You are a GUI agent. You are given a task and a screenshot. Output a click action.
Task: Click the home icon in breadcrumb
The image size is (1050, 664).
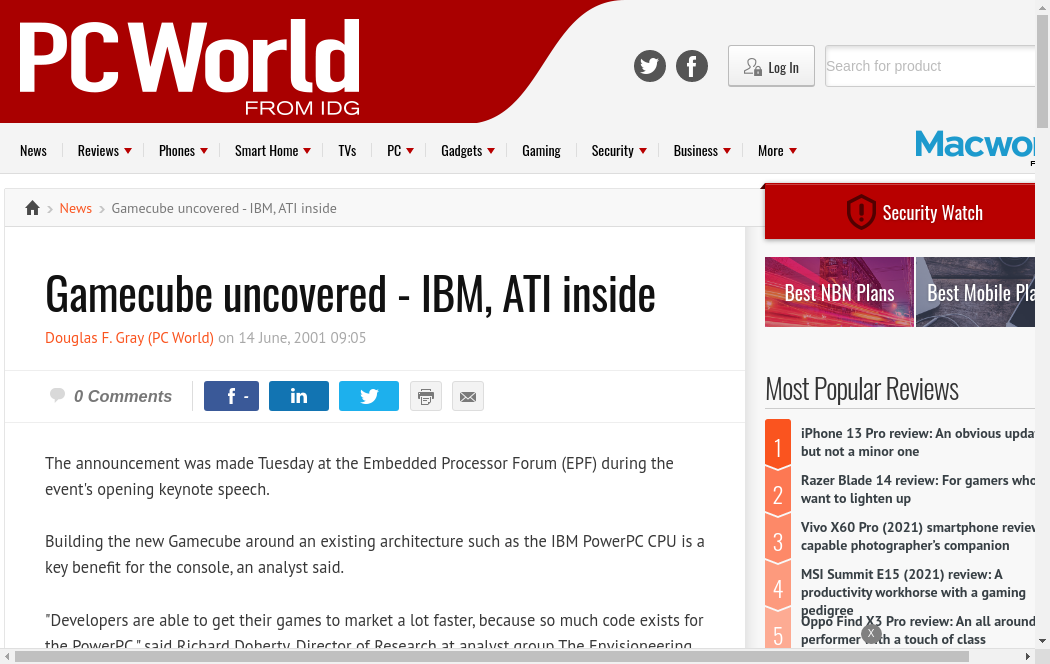[x=32, y=208]
